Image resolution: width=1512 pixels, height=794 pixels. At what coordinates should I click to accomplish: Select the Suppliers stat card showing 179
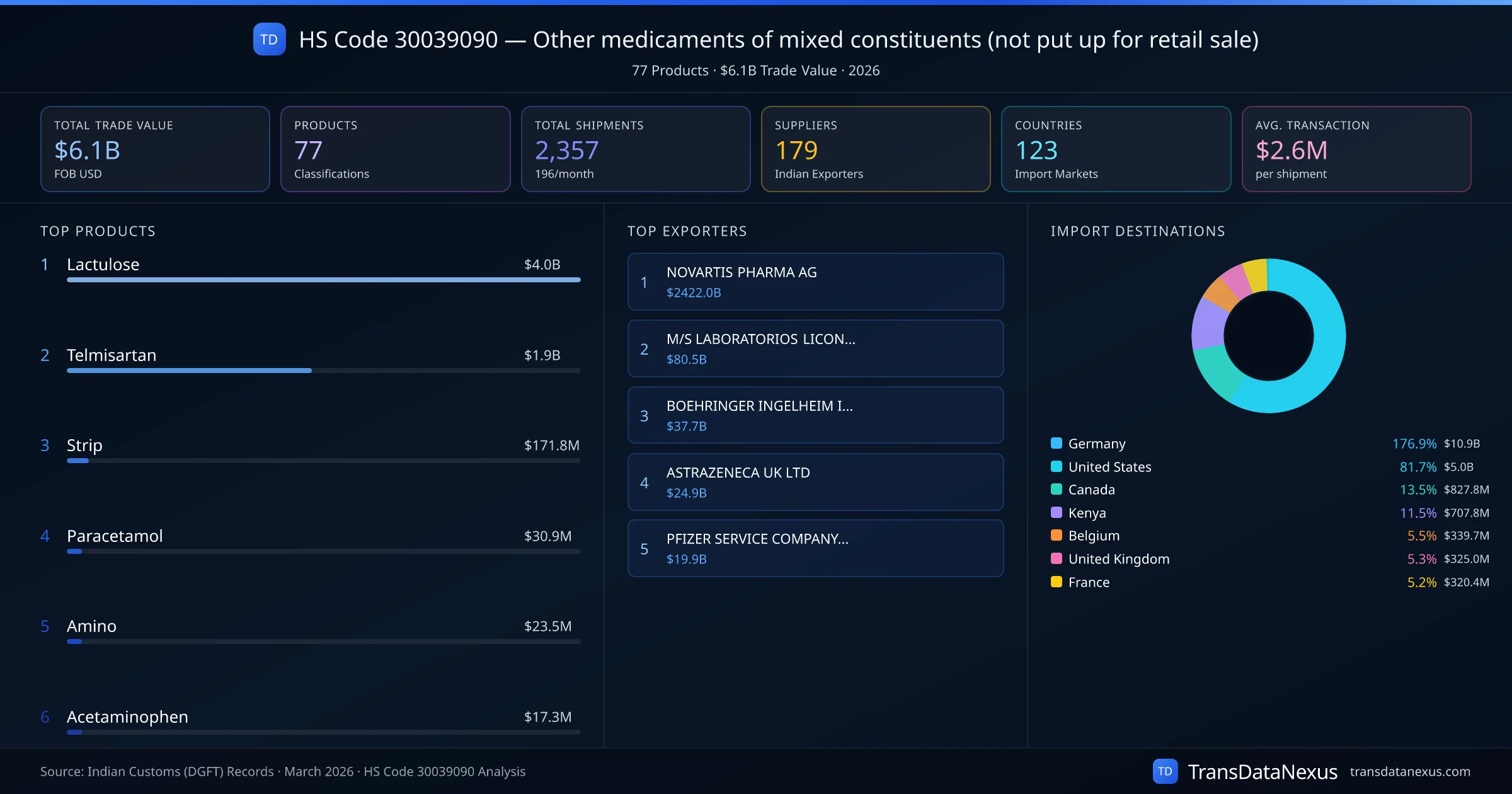[876, 149]
